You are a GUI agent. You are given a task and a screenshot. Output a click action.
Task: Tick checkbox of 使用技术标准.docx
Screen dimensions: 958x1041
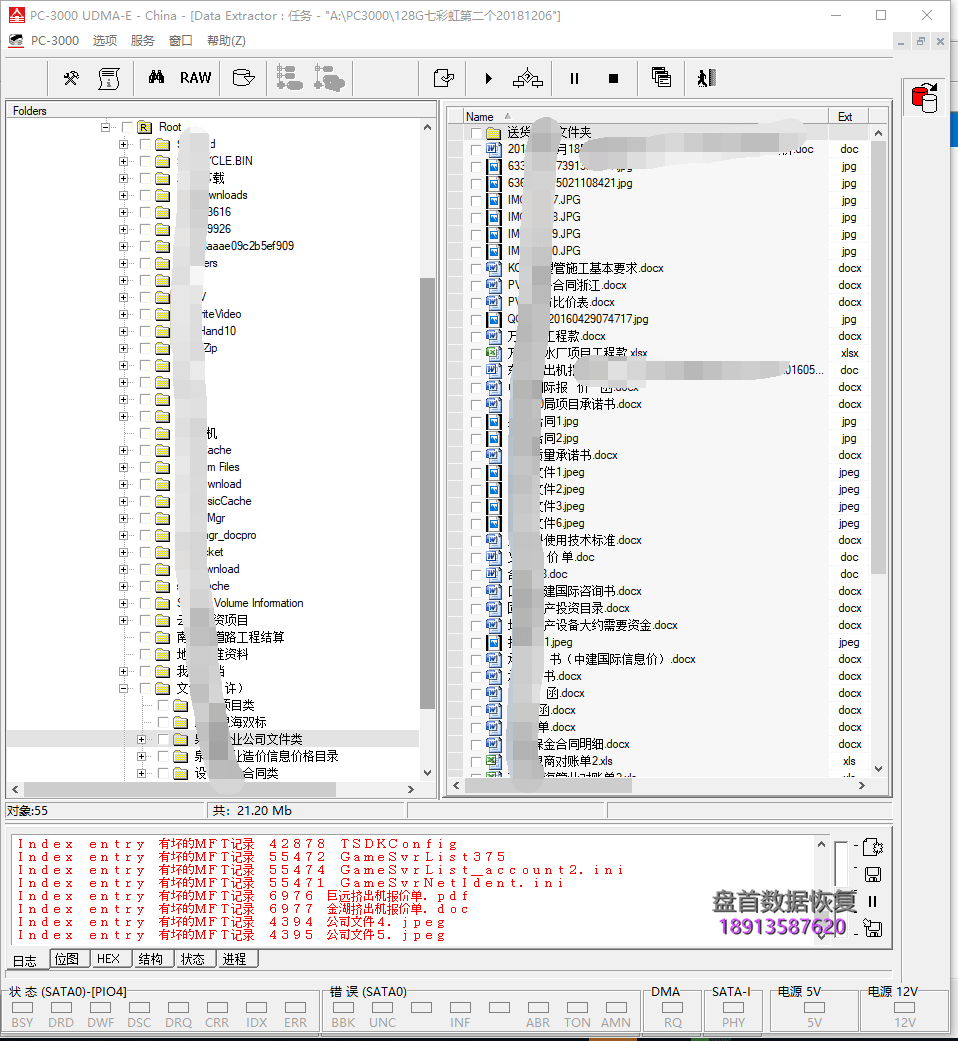[x=475, y=540]
